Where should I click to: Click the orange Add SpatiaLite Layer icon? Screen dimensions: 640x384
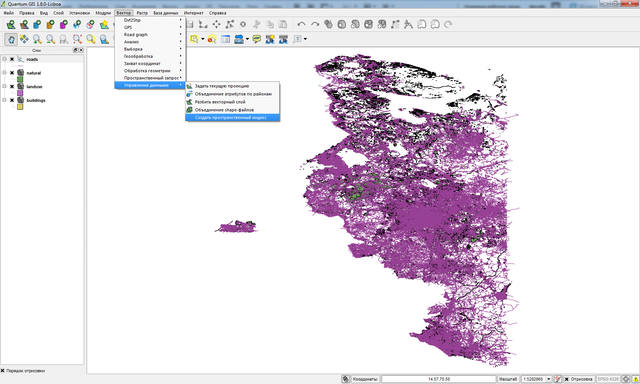pyautogui.click(x=50, y=24)
